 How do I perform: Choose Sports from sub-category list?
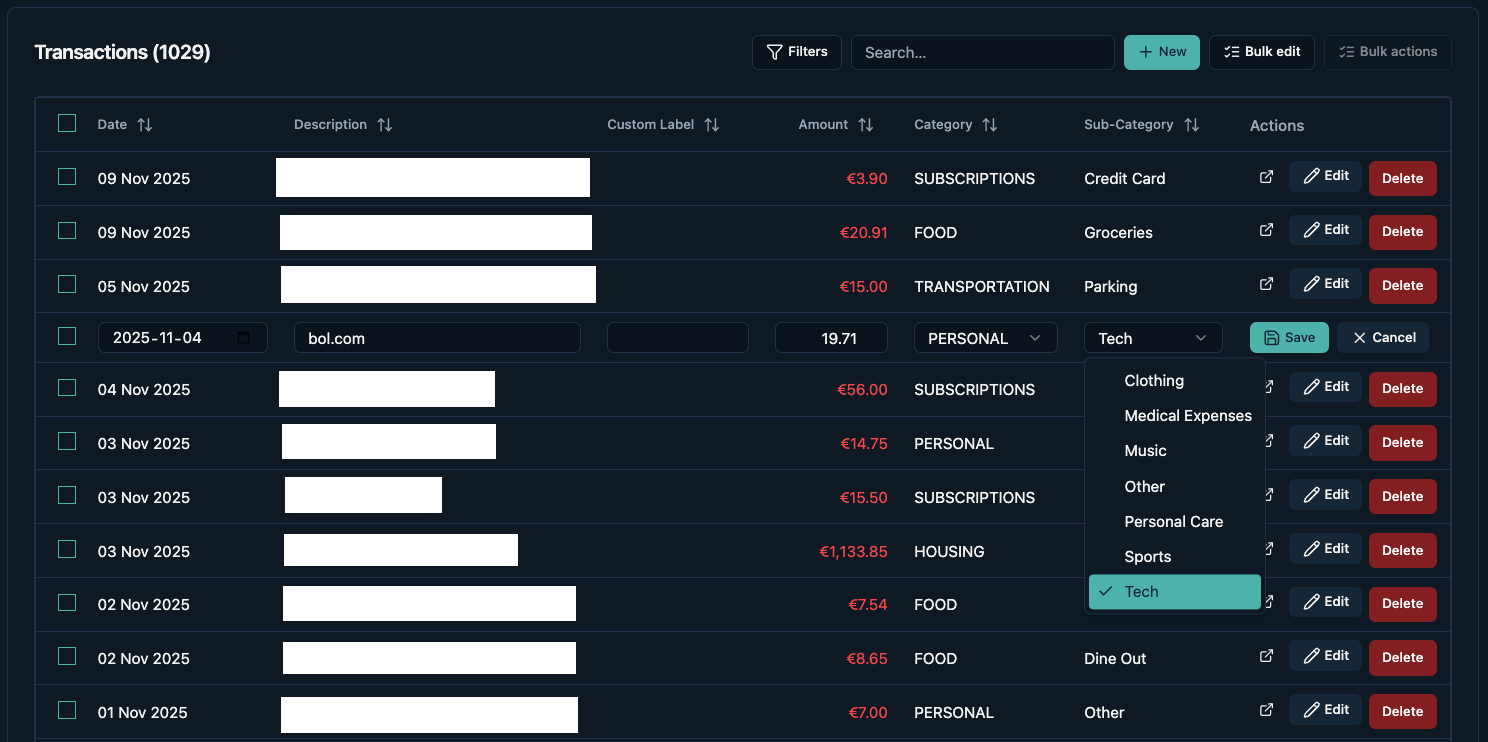(1175, 557)
